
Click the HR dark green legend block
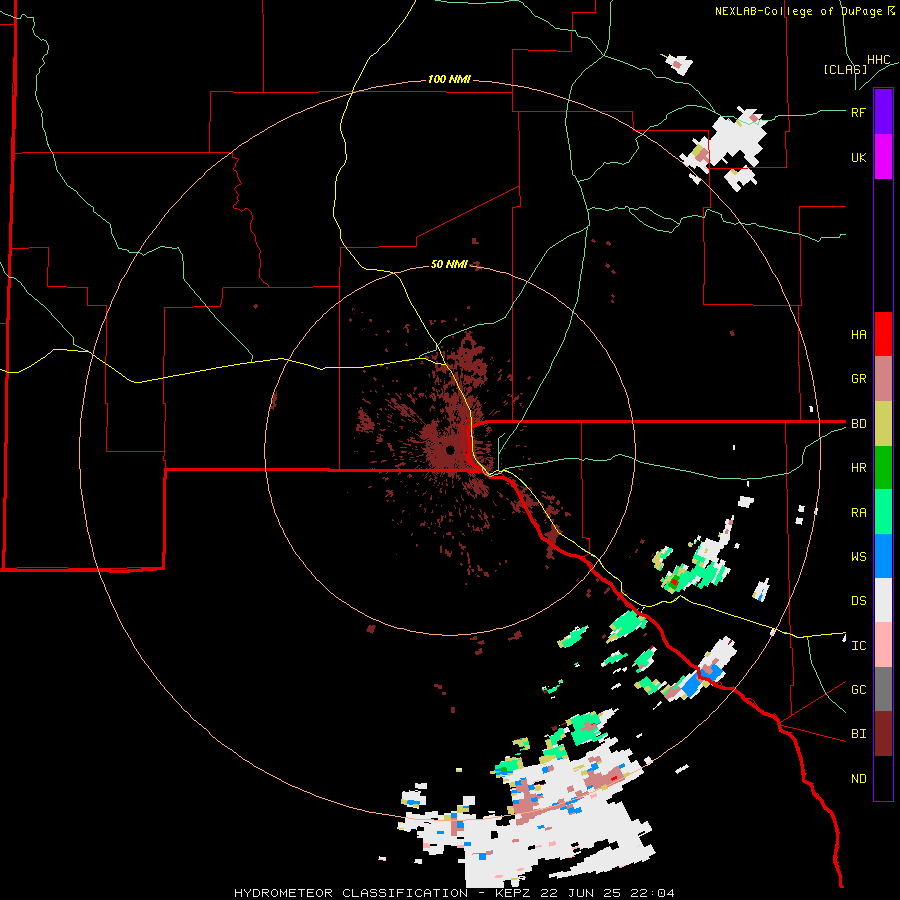(883, 468)
